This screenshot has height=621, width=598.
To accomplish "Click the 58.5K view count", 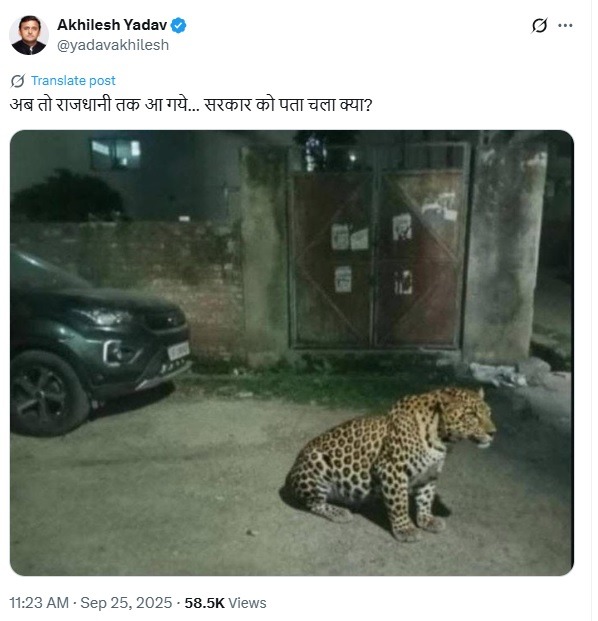I will click(204, 603).
